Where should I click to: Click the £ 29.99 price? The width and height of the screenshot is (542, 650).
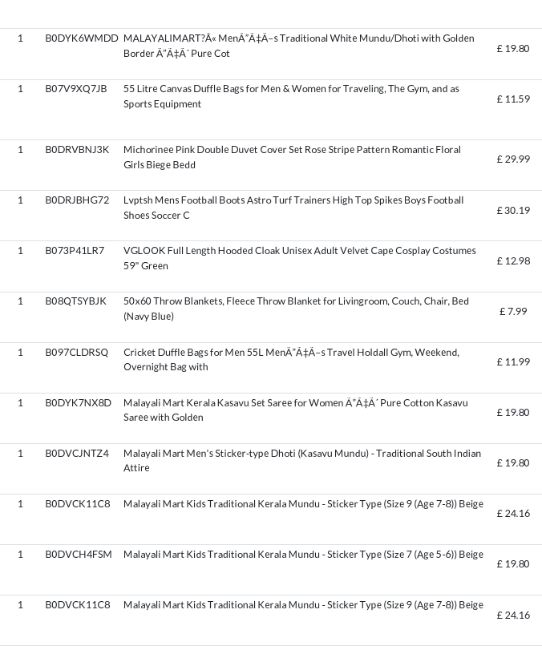coord(513,159)
